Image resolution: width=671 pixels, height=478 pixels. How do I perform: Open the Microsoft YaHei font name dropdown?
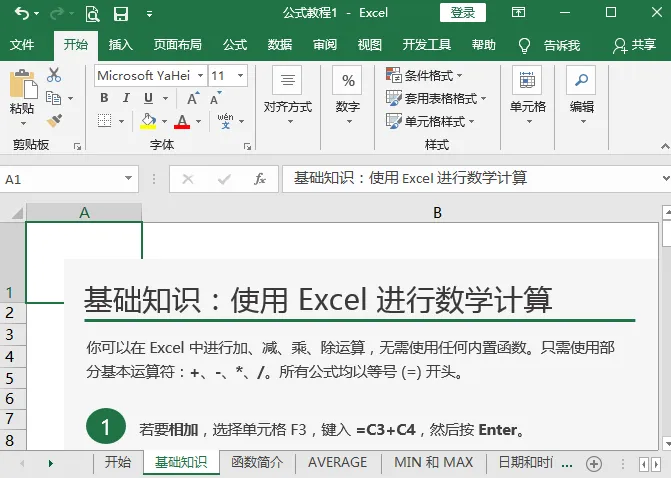(x=200, y=76)
